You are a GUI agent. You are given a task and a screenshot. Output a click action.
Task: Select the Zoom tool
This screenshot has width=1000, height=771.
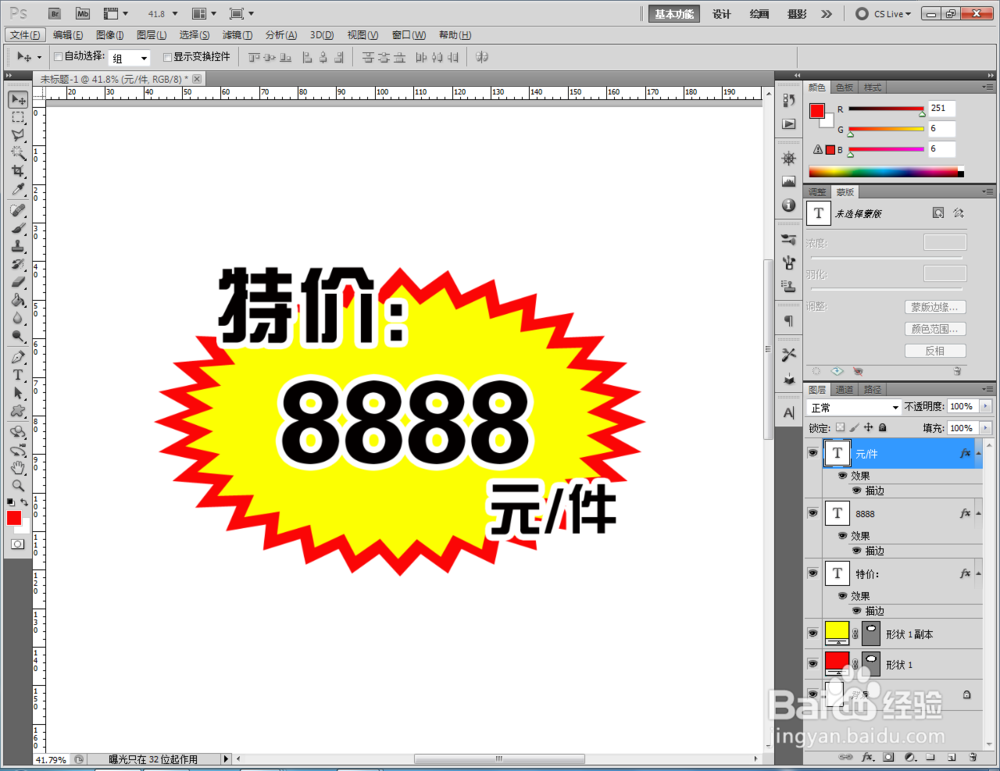pyautogui.click(x=17, y=483)
